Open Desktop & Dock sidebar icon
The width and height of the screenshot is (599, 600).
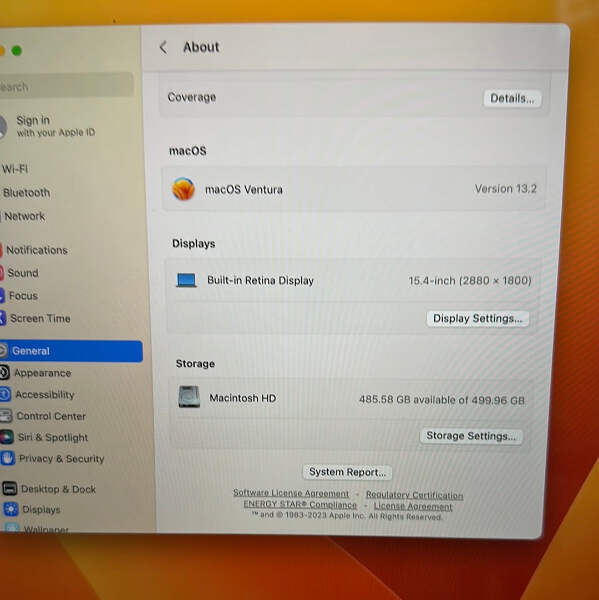coord(10,489)
